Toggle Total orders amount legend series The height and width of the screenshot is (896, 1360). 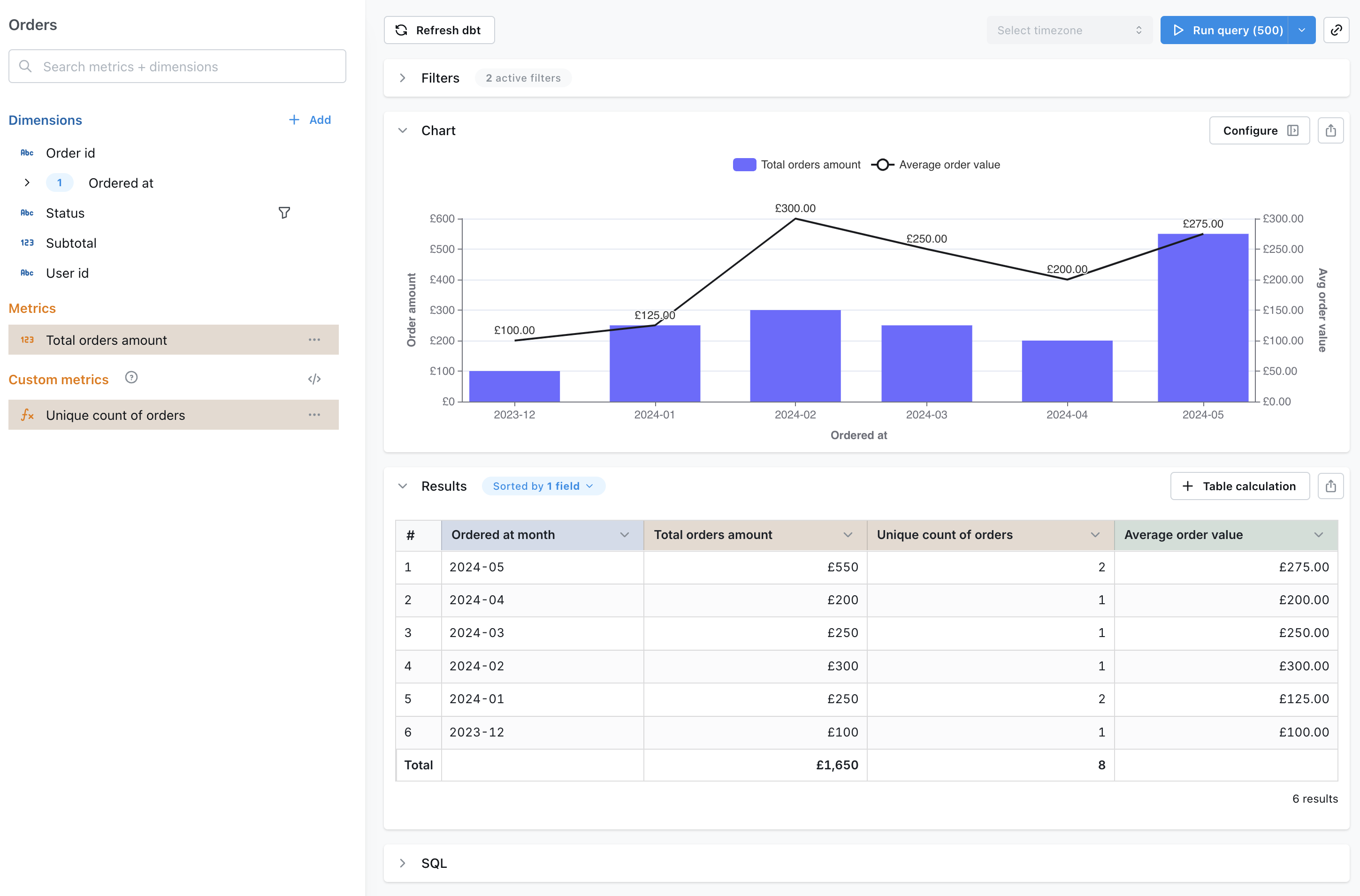(x=796, y=165)
